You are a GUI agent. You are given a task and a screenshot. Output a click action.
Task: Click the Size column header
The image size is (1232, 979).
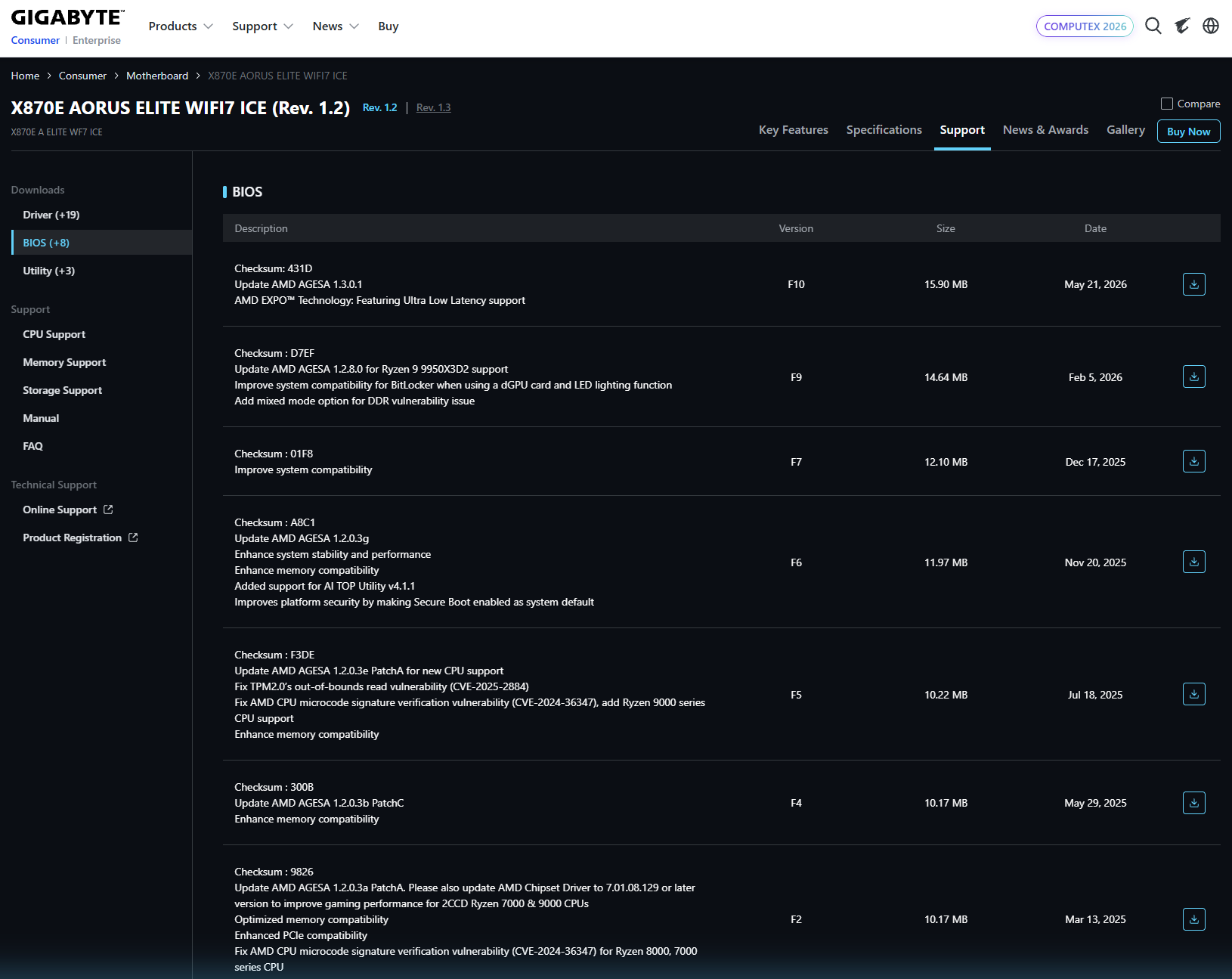click(x=946, y=228)
